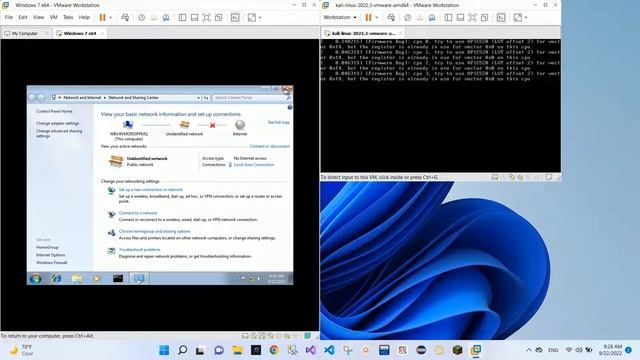Select the kali-linux-2022.3 VM tab
The width and height of the screenshot is (640, 360).
point(363,33)
